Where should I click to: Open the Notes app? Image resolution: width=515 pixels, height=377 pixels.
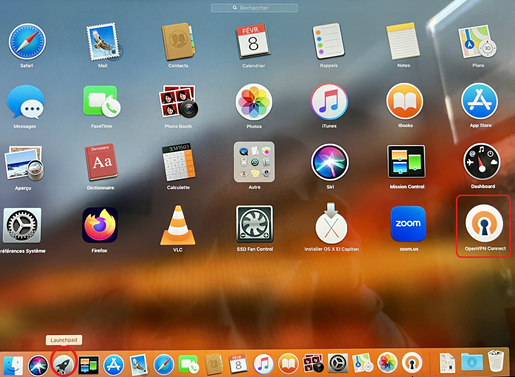pos(403,41)
